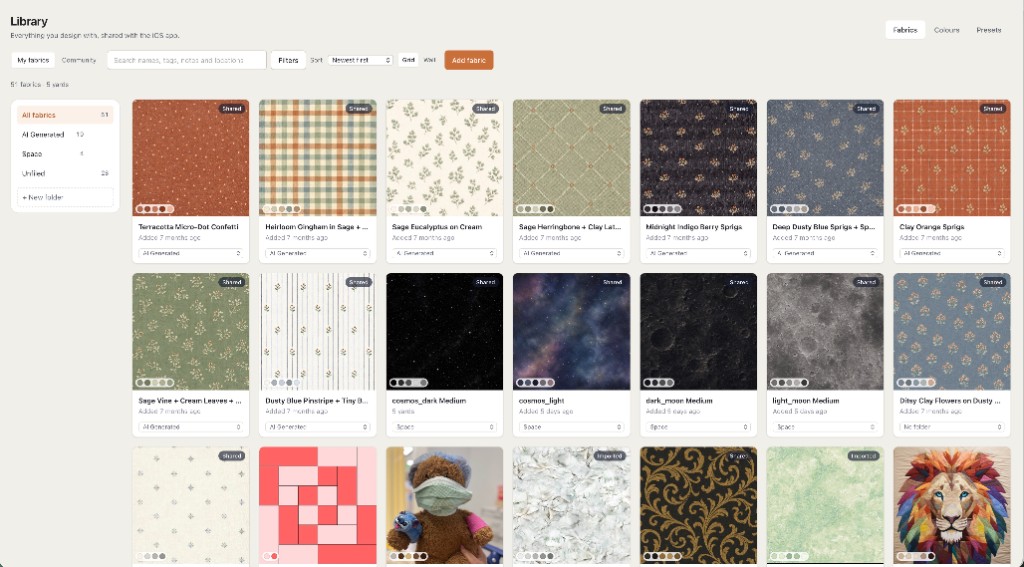Open the Filters panel
Image resolution: width=1024 pixels, height=567 pixels.
(288, 60)
